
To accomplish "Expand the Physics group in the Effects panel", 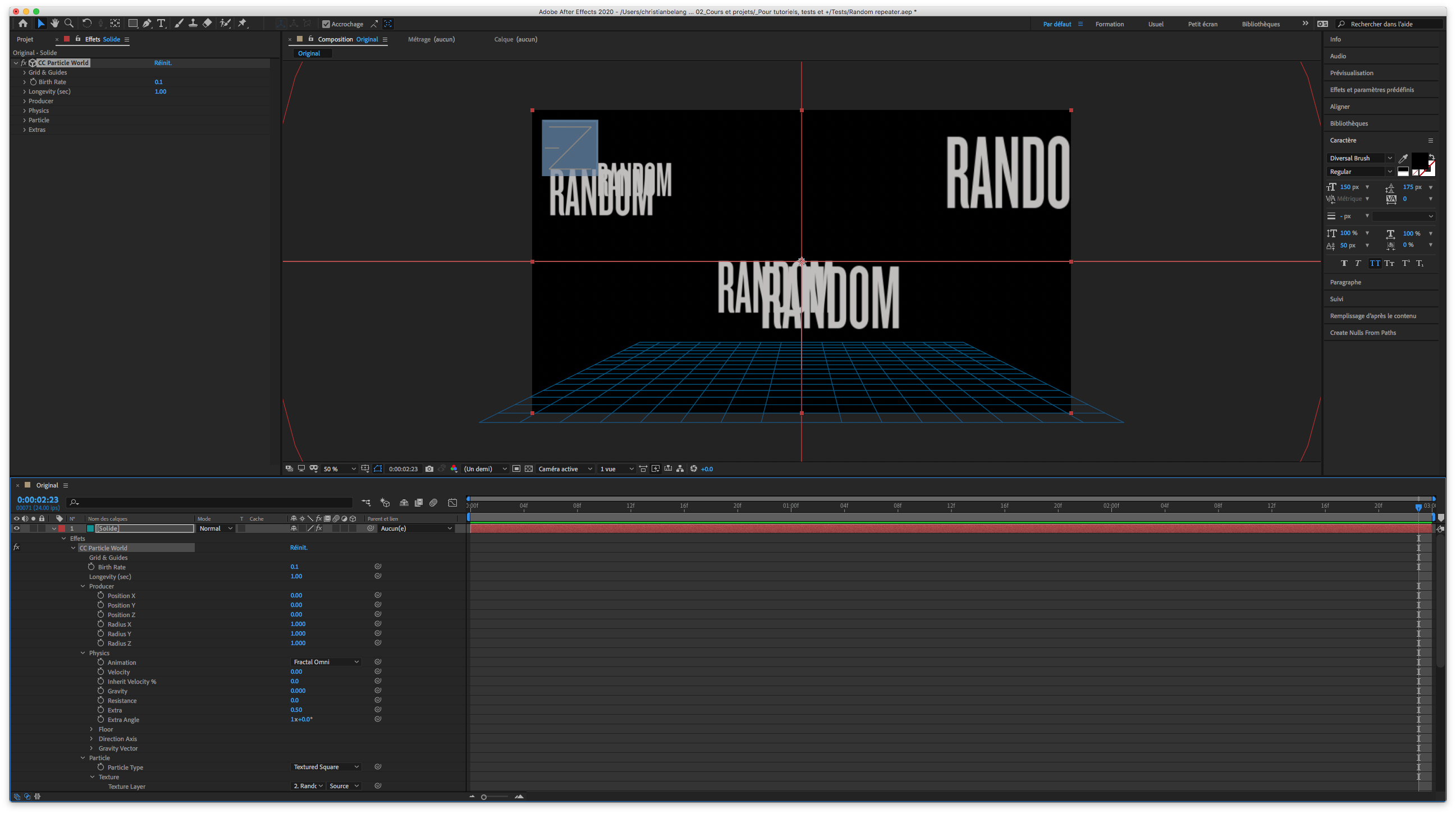I will coord(25,111).
